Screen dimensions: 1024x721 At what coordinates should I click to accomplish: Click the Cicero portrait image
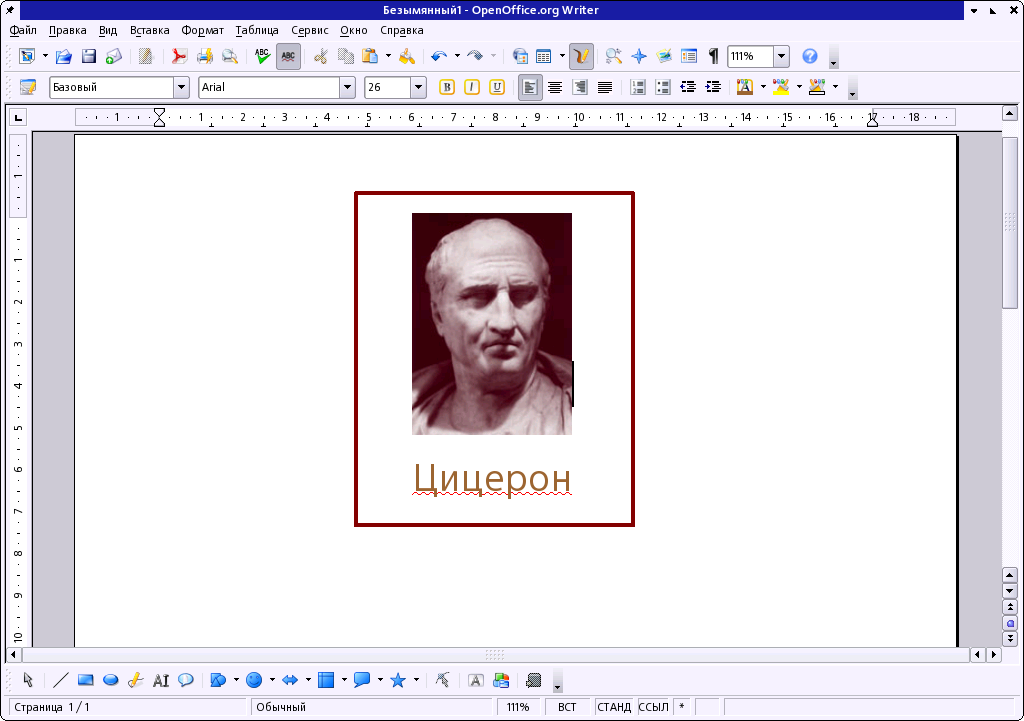pyautogui.click(x=492, y=323)
